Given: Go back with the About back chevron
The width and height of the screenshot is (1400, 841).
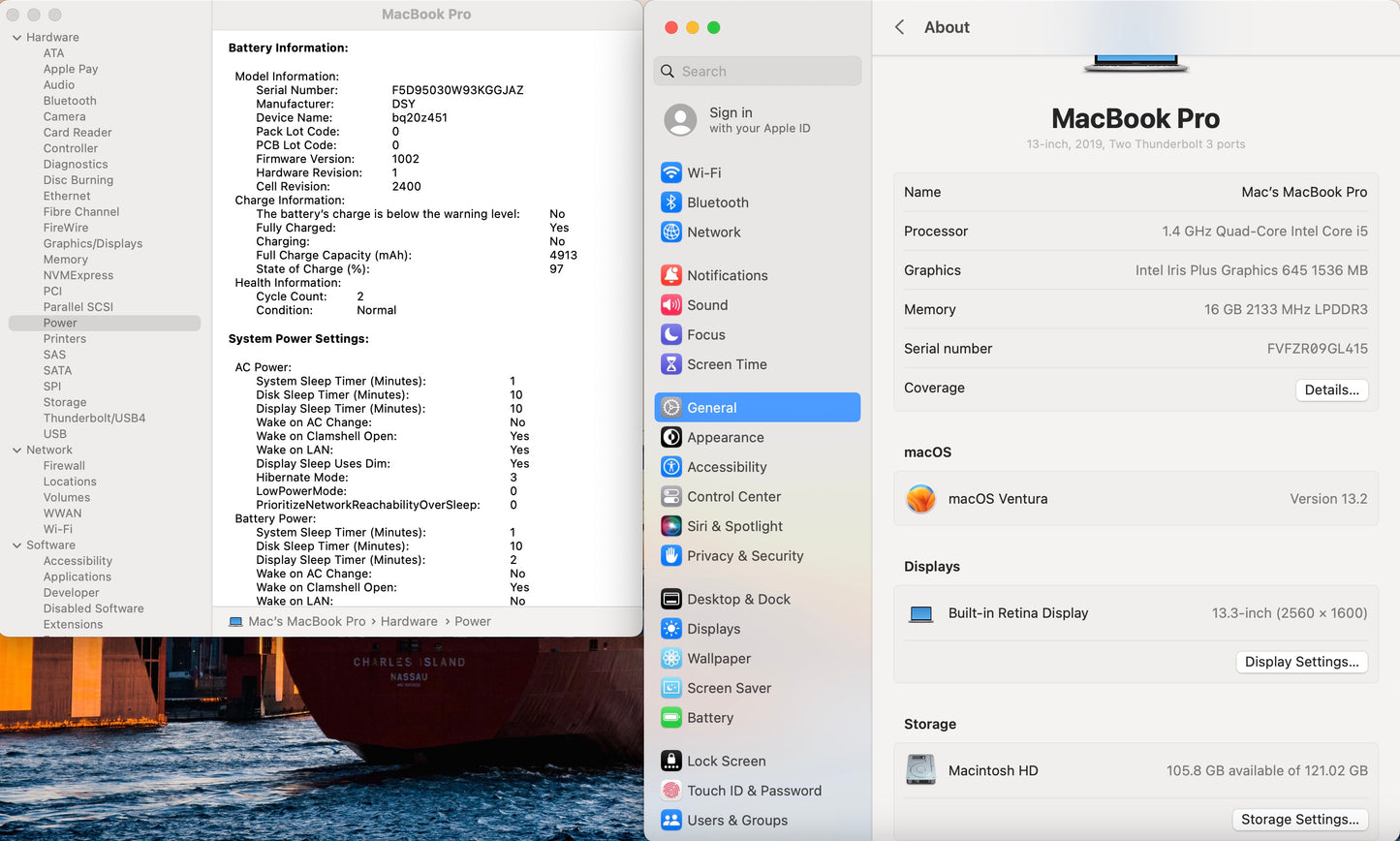Looking at the screenshot, I should pyautogui.click(x=899, y=27).
